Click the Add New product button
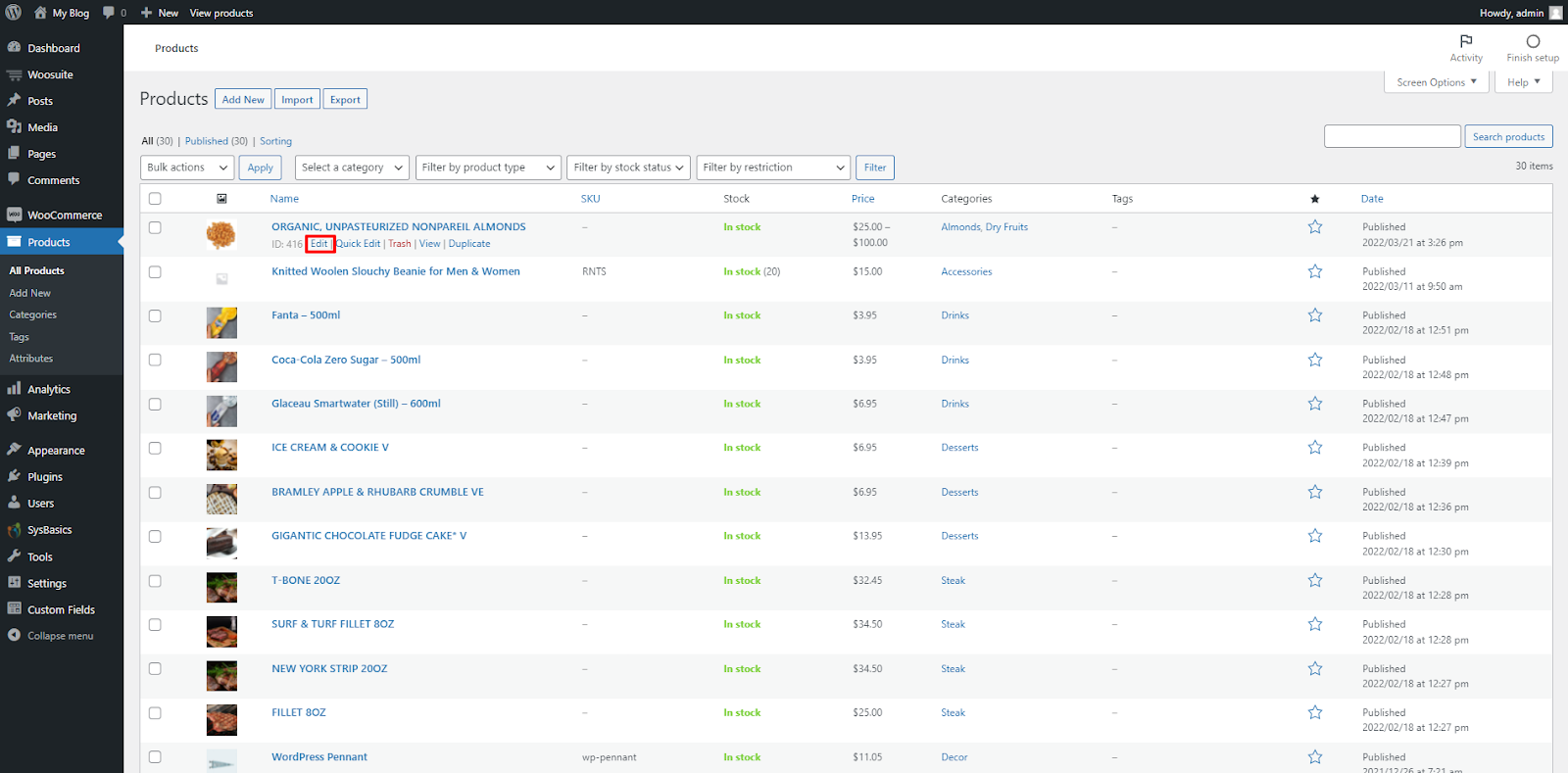This screenshot has width=1568, height=773. tap(243, 100)
